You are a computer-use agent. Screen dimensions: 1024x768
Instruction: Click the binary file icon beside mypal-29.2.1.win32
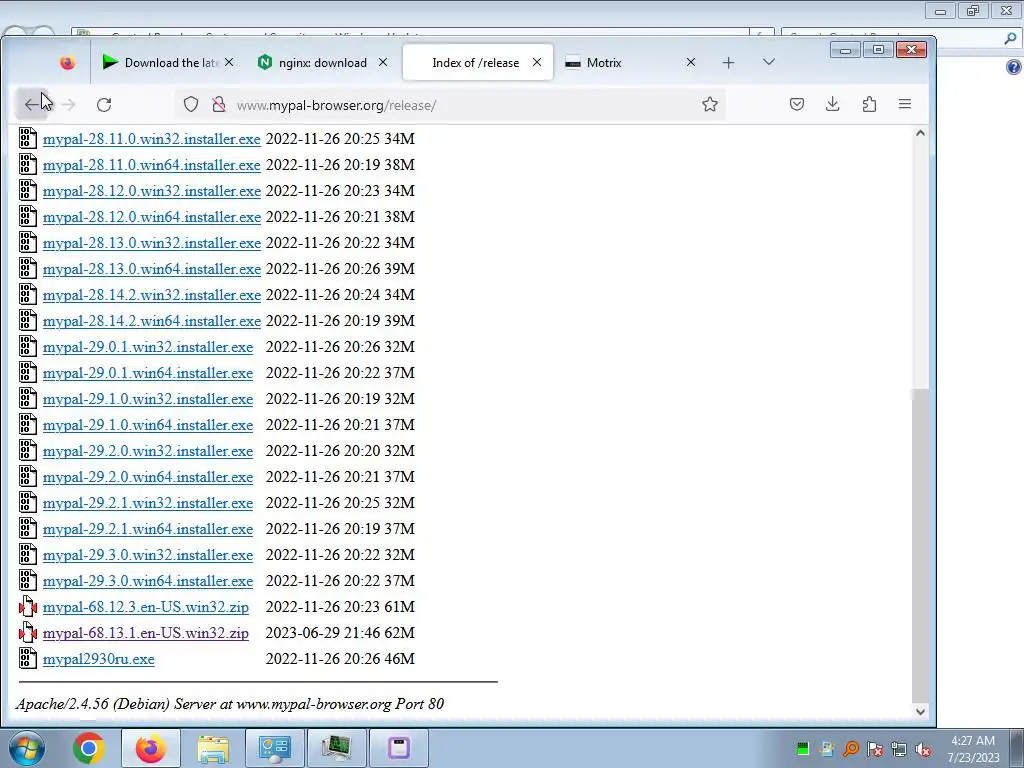[27, 502]
